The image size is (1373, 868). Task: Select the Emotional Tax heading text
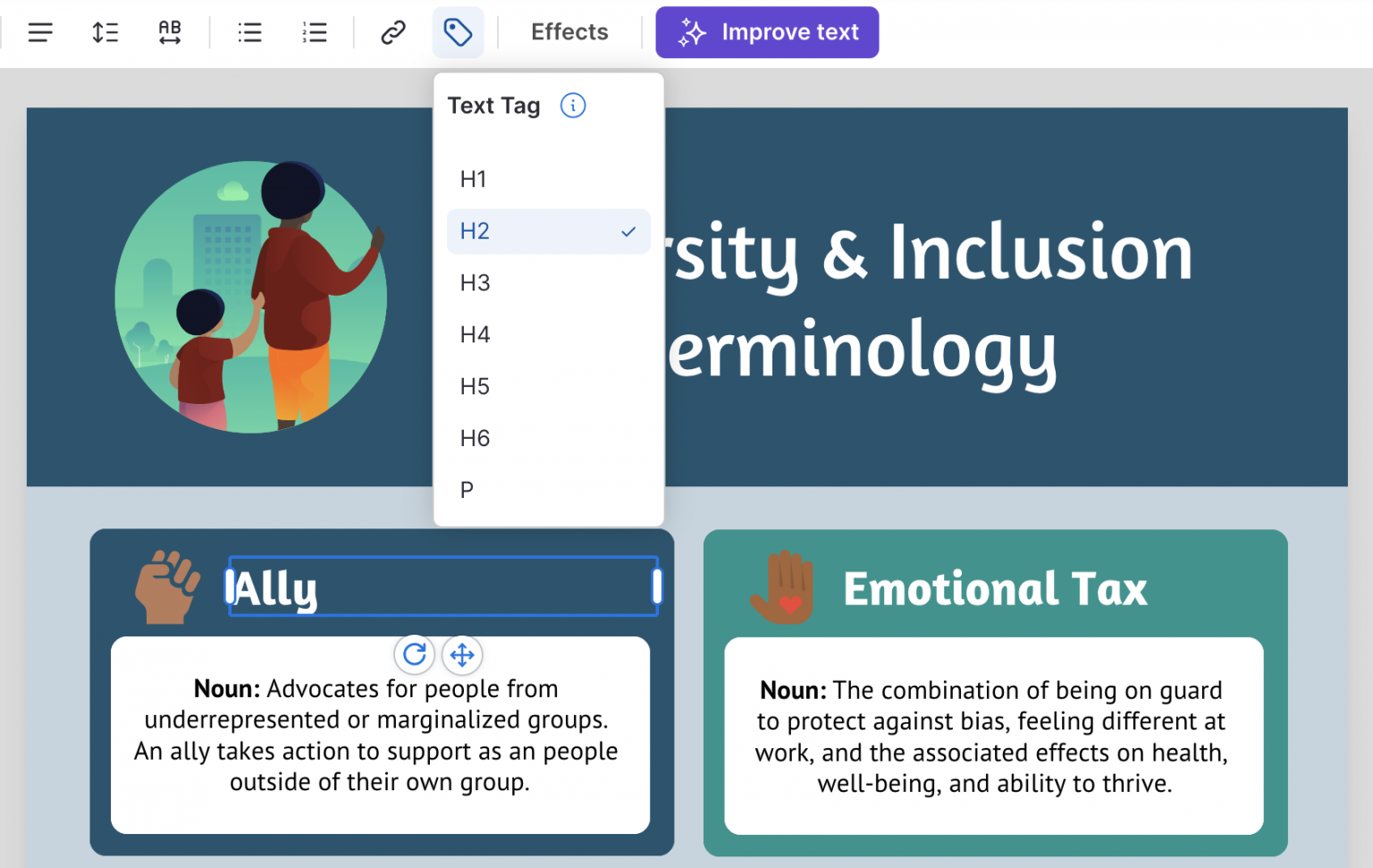click(995, 589)
